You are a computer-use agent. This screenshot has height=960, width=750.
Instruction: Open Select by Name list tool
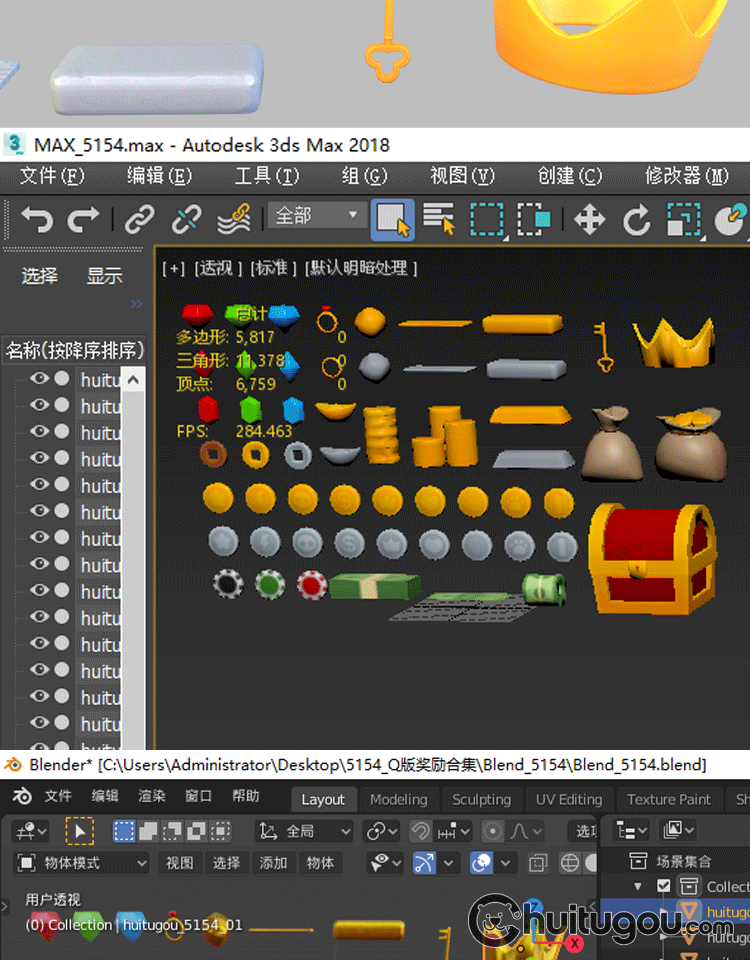[x=439, y=219]
